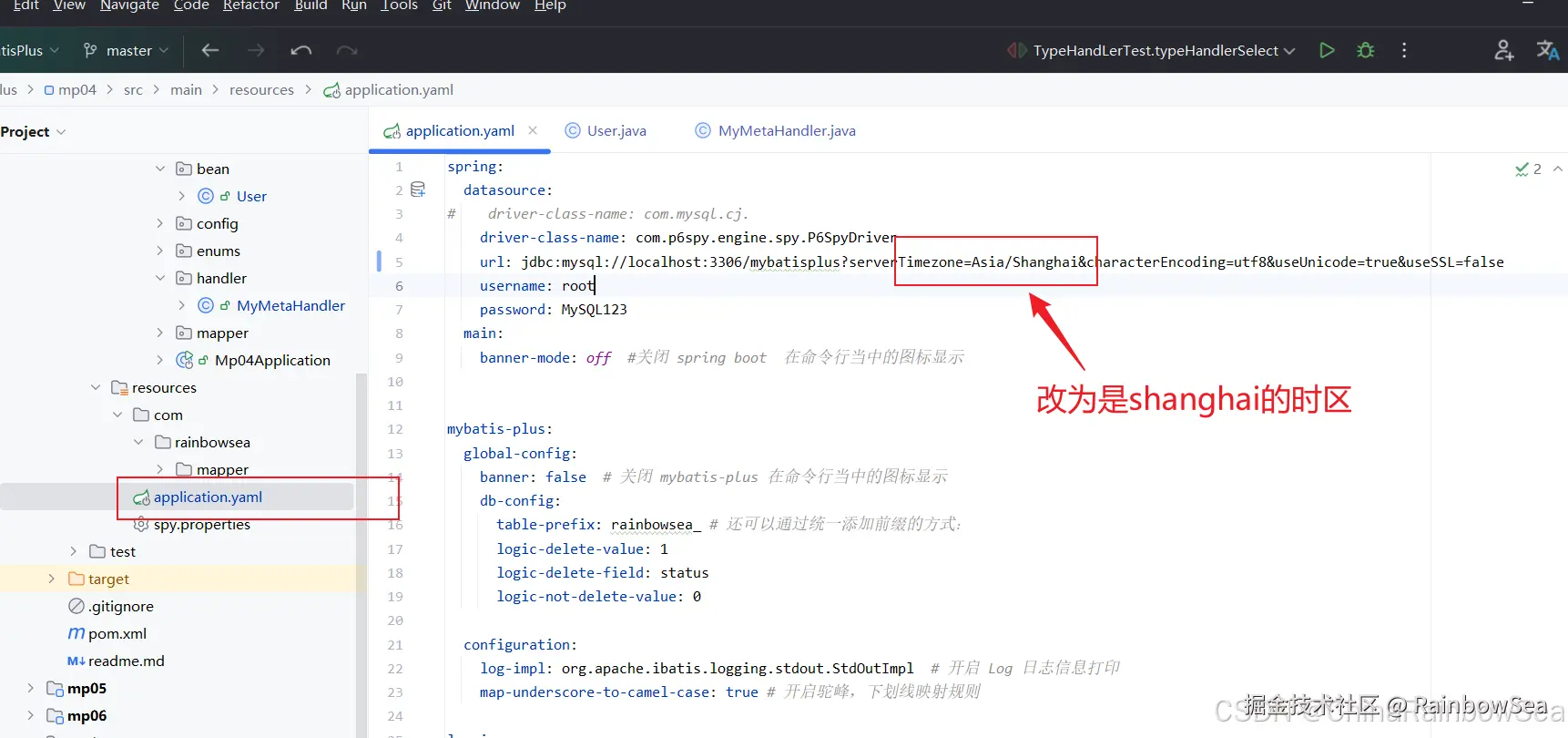Click the pom.xml Maven icon
Image resolution: width=1568 pixels, height=738 pixels.
(76, 633)
